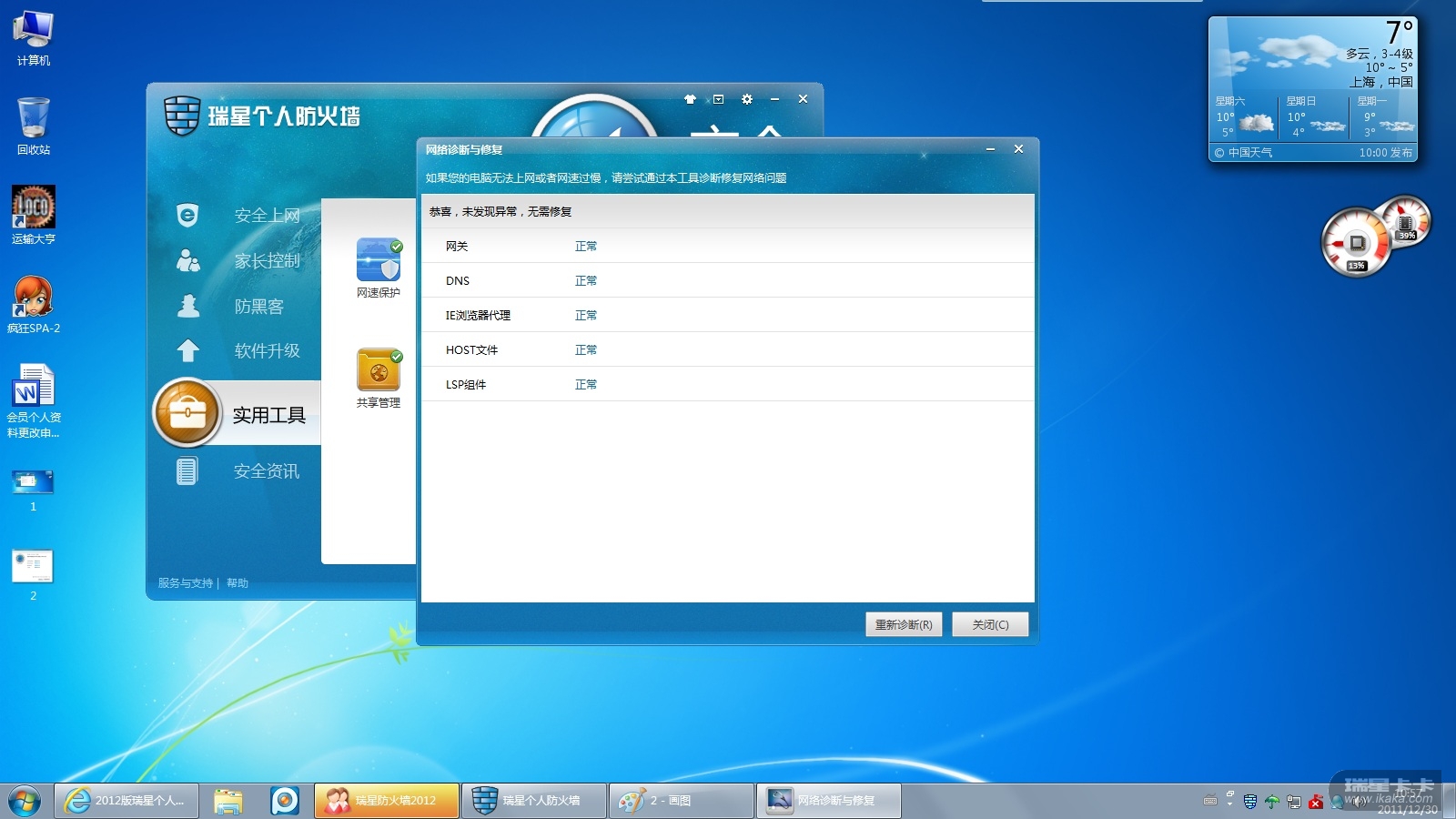
Task: Switch to the 瑞星防火墙2012 taskbar item
Action: click(387, 801)
